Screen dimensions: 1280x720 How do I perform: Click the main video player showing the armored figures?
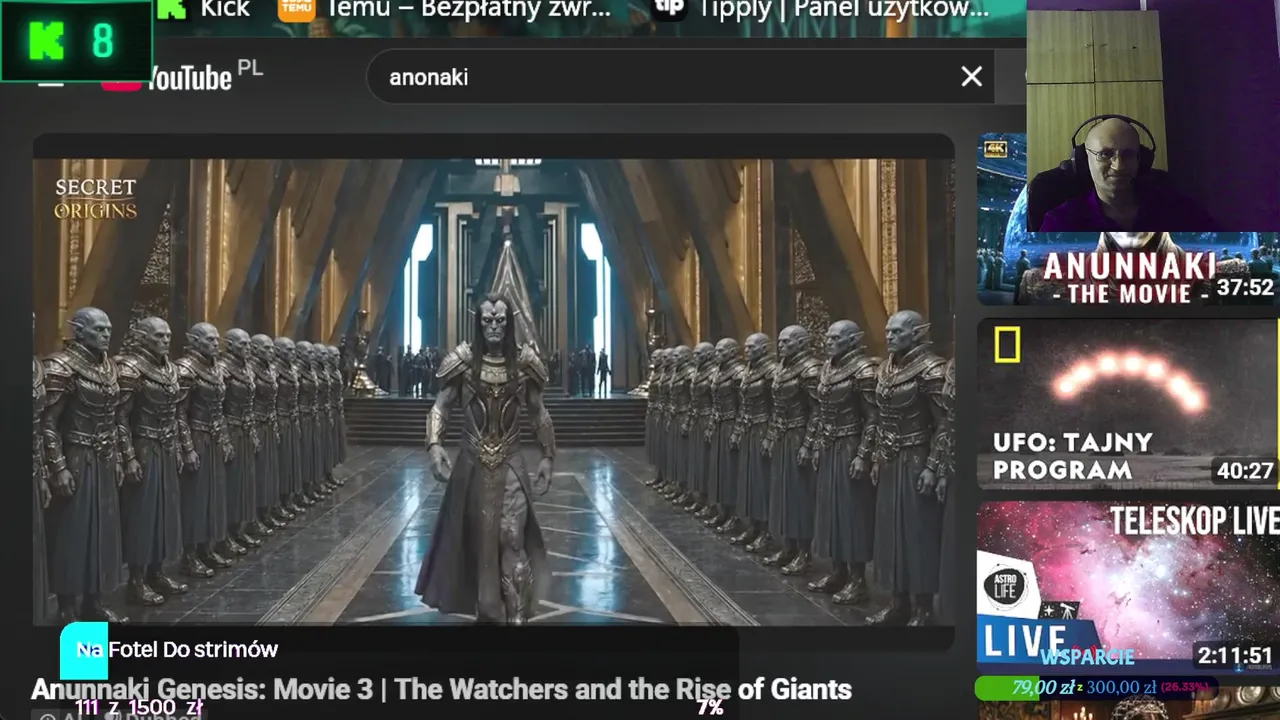click(494, 392)
